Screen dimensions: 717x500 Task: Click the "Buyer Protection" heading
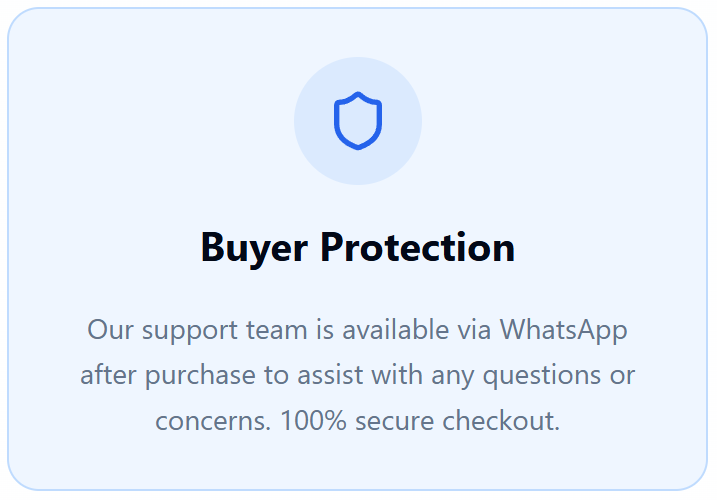point(358,247)
